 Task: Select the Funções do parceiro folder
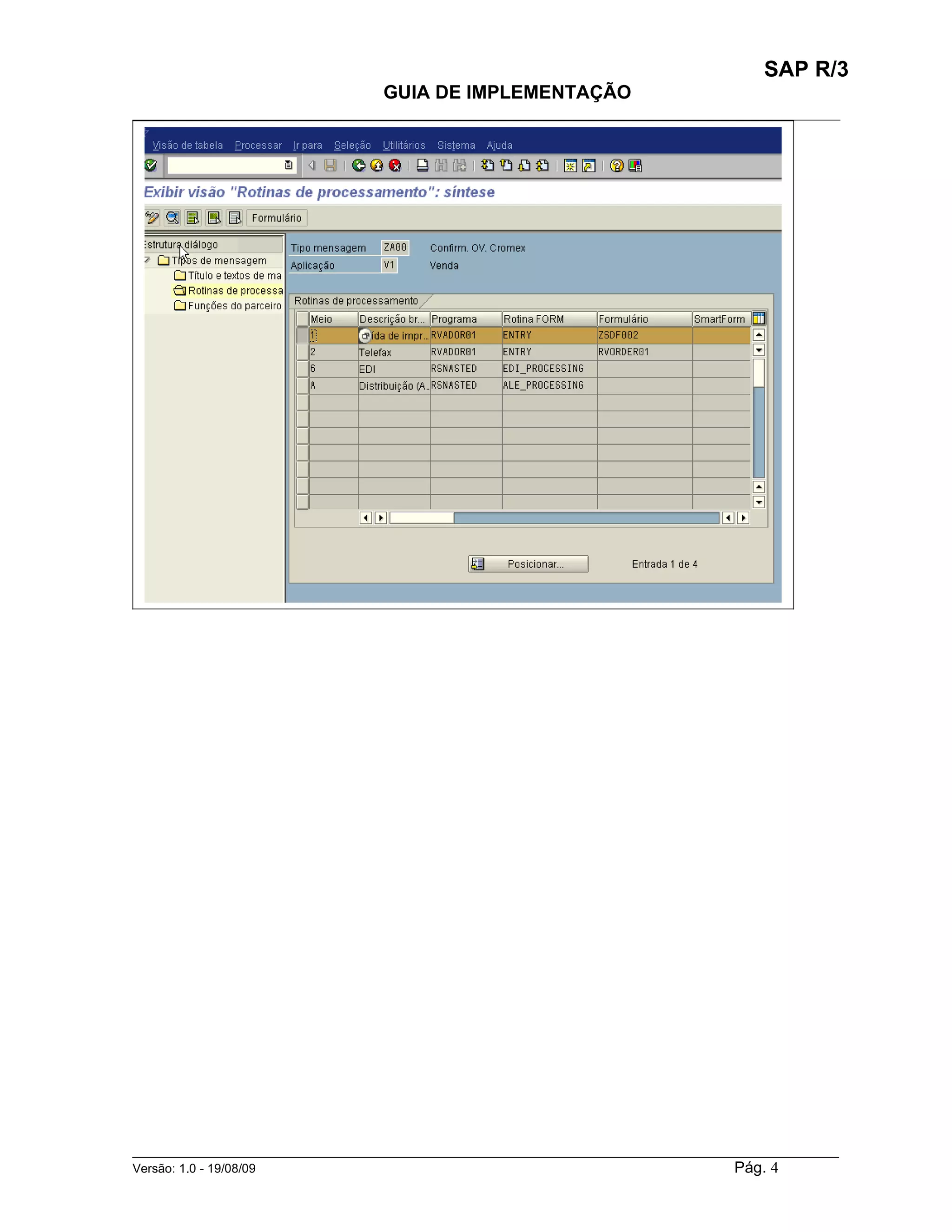click(228, 306)
